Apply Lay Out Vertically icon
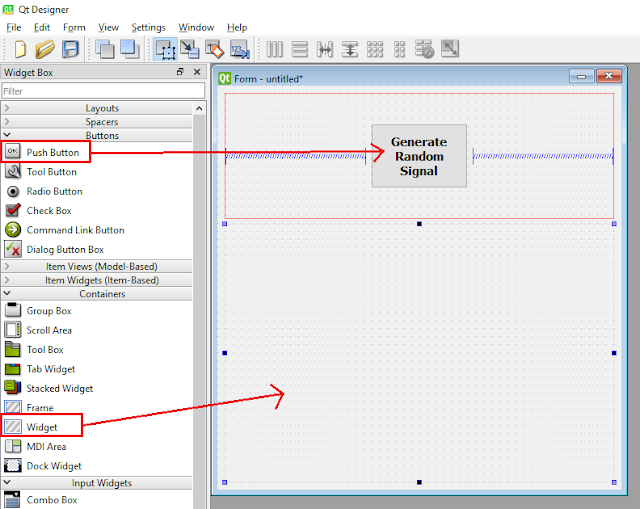Image resolution: width=640 pixels, height=509 pixels. coord(300,49)
